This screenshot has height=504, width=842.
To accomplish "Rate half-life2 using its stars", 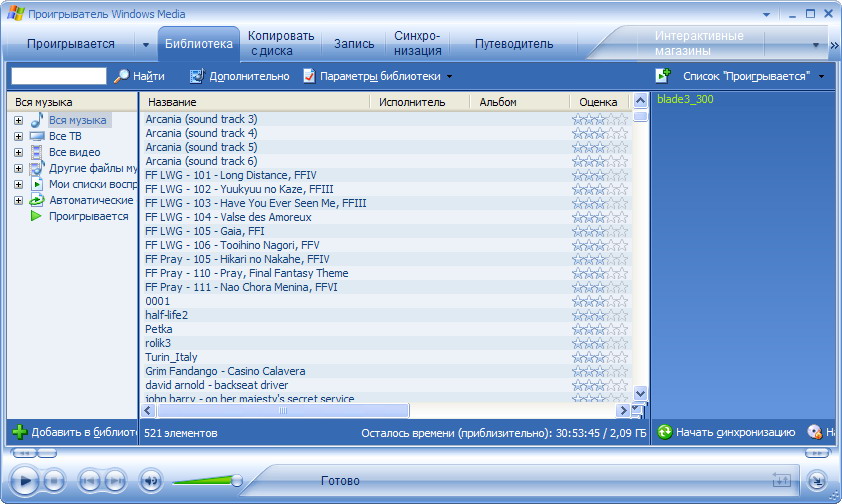I will click(x=600, y=315).
